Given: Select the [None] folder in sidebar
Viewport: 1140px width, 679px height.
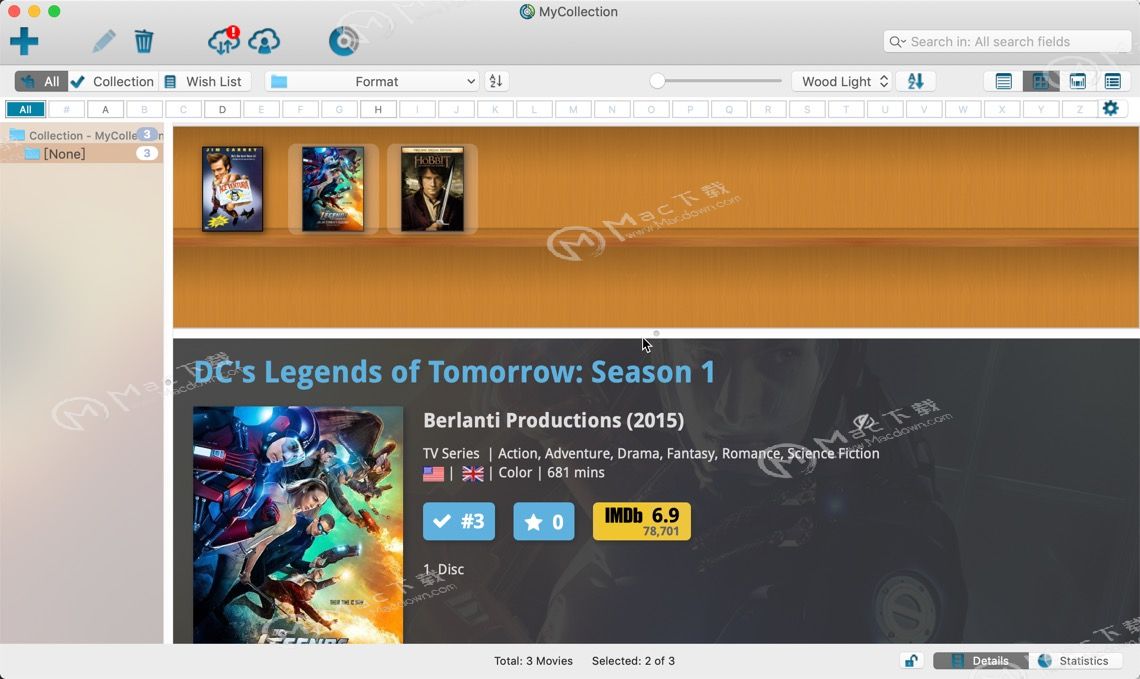Looking at the screenshot, I should tap(81, 153).
